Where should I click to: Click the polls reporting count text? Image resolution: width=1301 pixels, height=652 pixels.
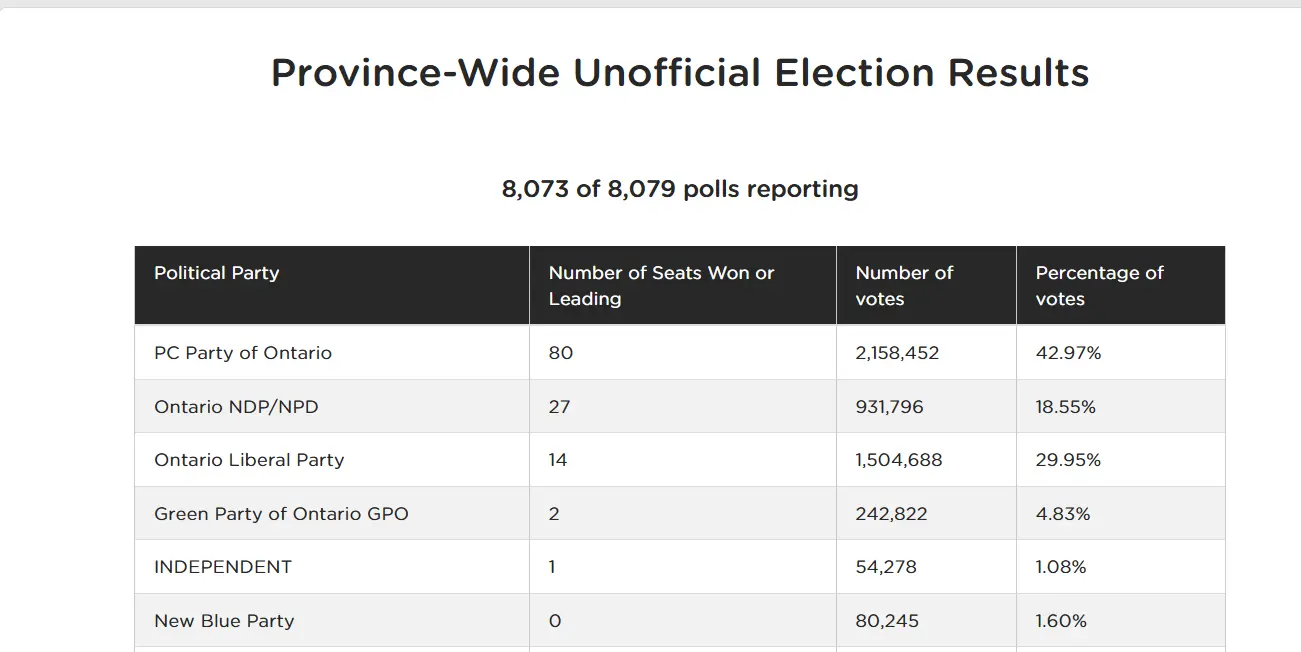(680, 189)
